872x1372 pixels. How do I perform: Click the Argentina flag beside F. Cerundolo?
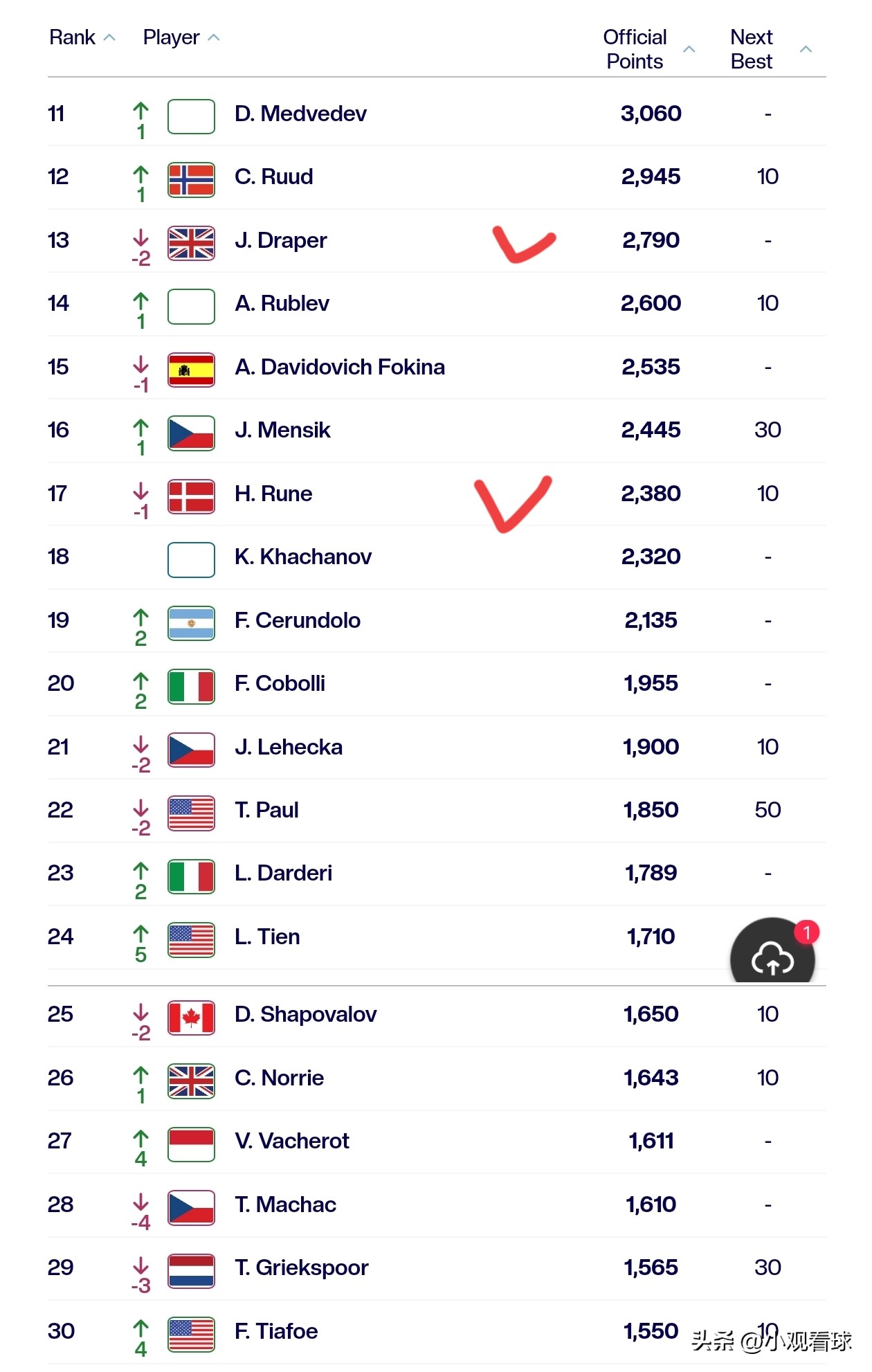(191, 623)
